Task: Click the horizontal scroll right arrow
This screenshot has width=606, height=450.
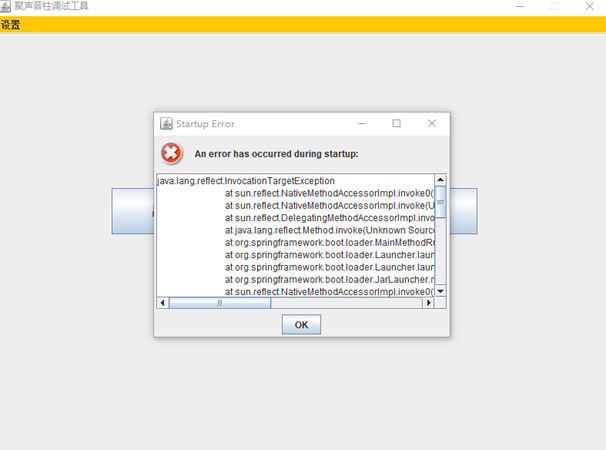Action: [x=428, y=303]
